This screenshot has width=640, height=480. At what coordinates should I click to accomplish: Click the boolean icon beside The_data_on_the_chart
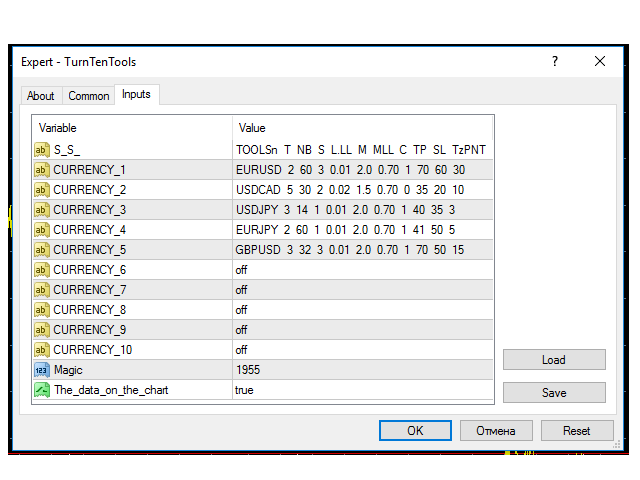pos(42,390)
